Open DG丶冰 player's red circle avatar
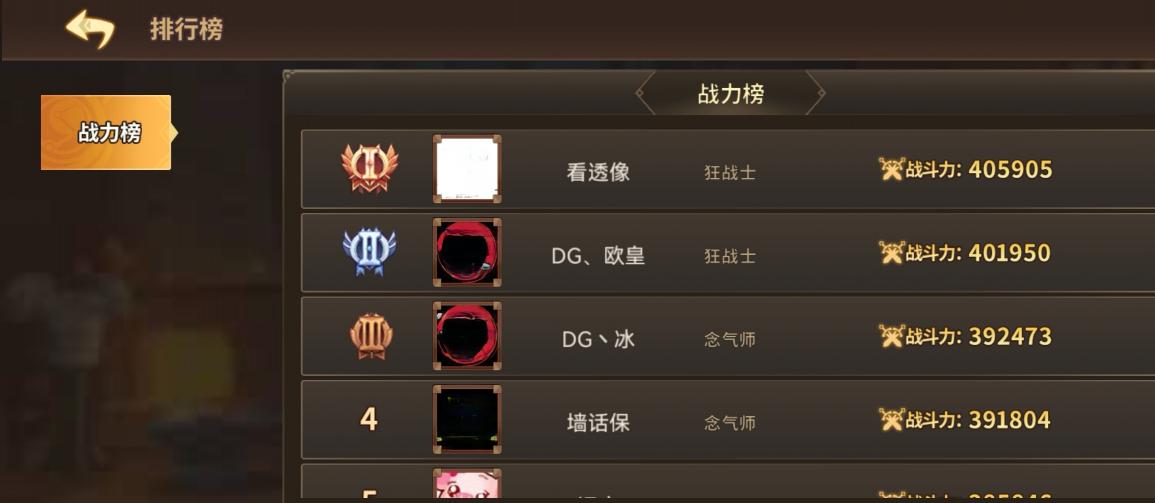This screenshot has height=503, width=1155. pyautogui.click(x=467, y=336)
